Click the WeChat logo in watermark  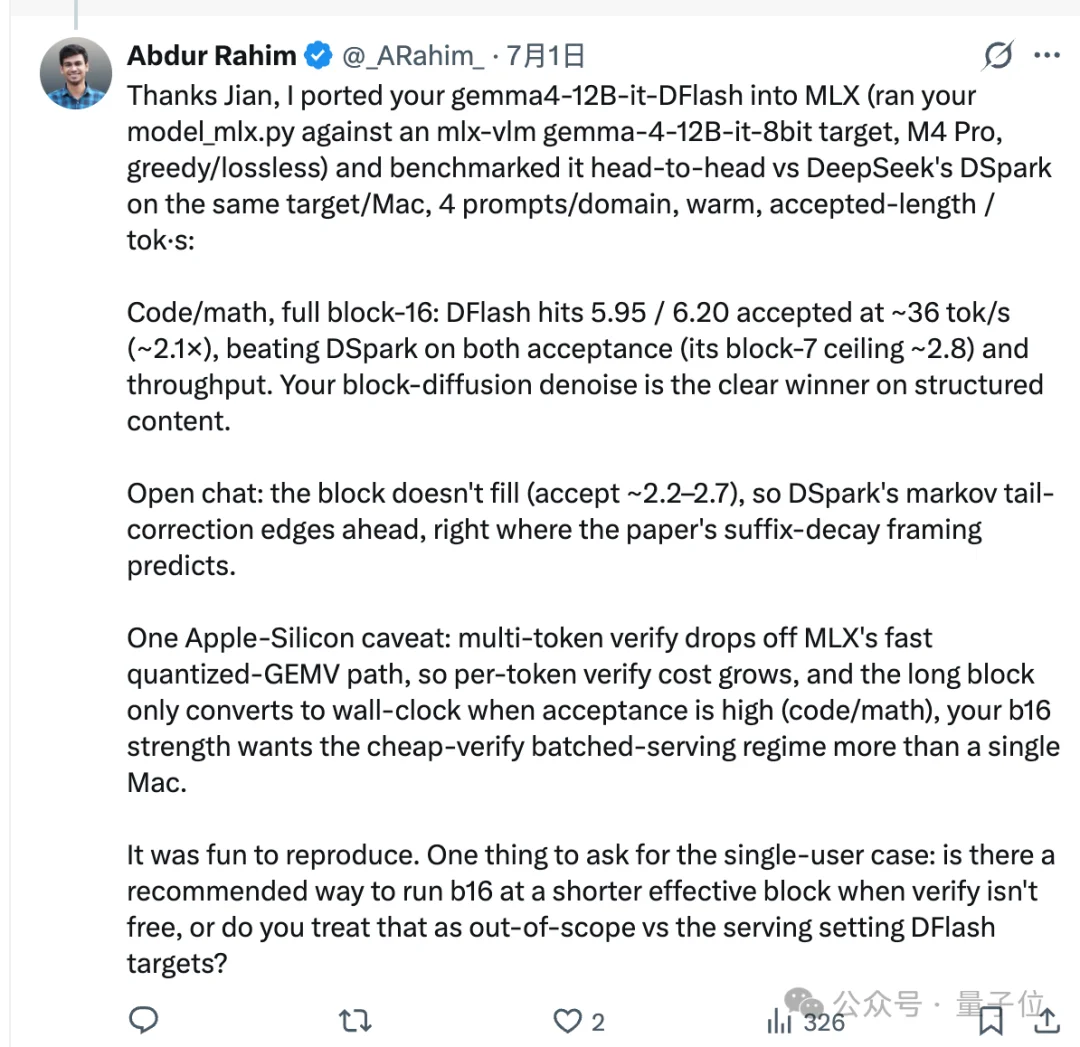[x=804, y=1002]
